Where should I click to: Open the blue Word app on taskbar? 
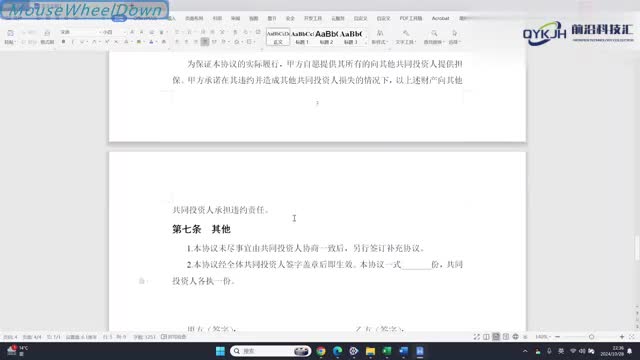pos(403,351)
